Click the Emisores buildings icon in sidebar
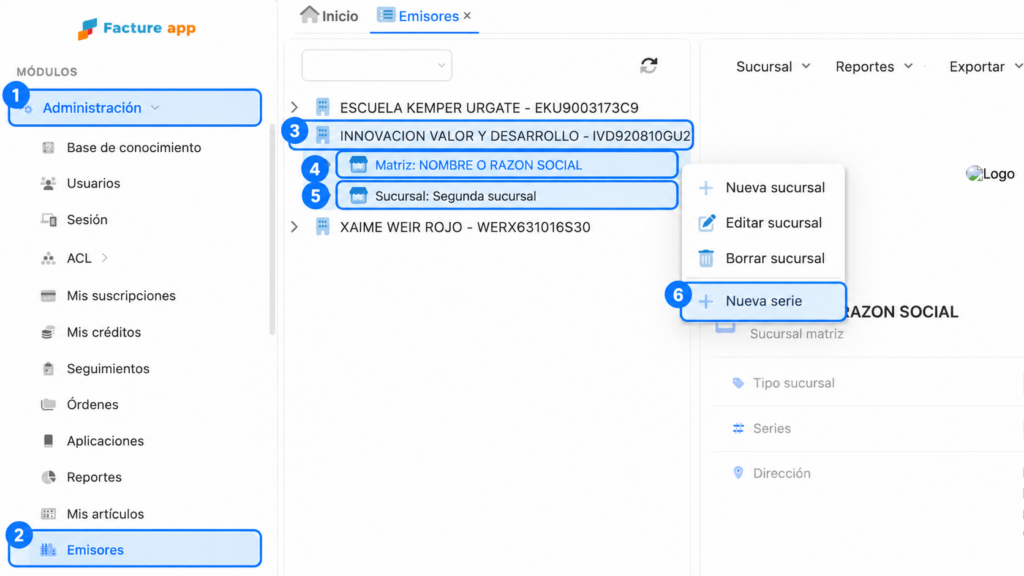Viewport: 1024px width, 576px height. click(48, 550)
